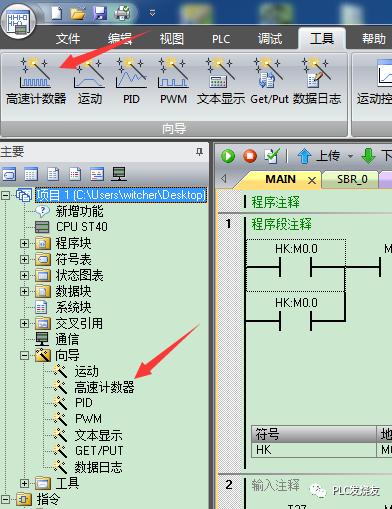
Task: Select 通信 in project tree
Action: [x=67, y=339]
